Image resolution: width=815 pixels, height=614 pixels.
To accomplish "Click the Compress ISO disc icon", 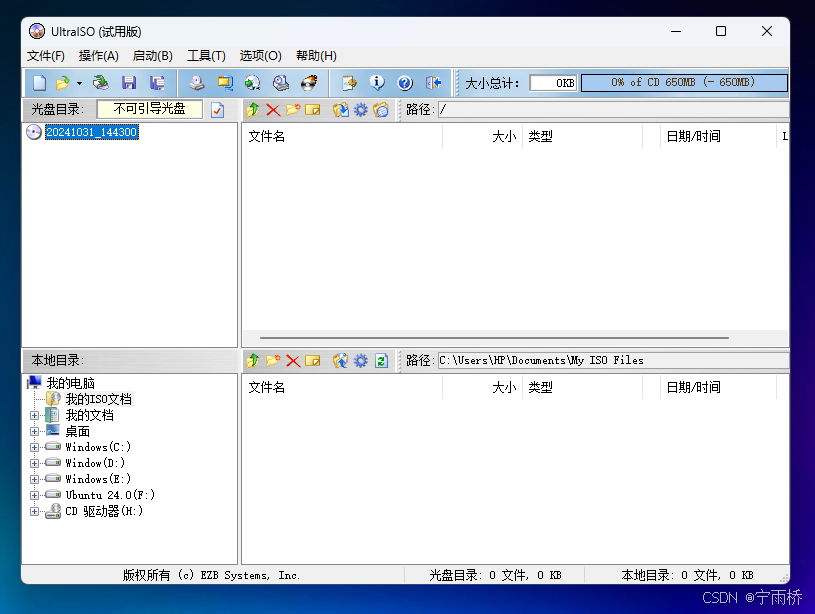I will [x=281, y=83].
